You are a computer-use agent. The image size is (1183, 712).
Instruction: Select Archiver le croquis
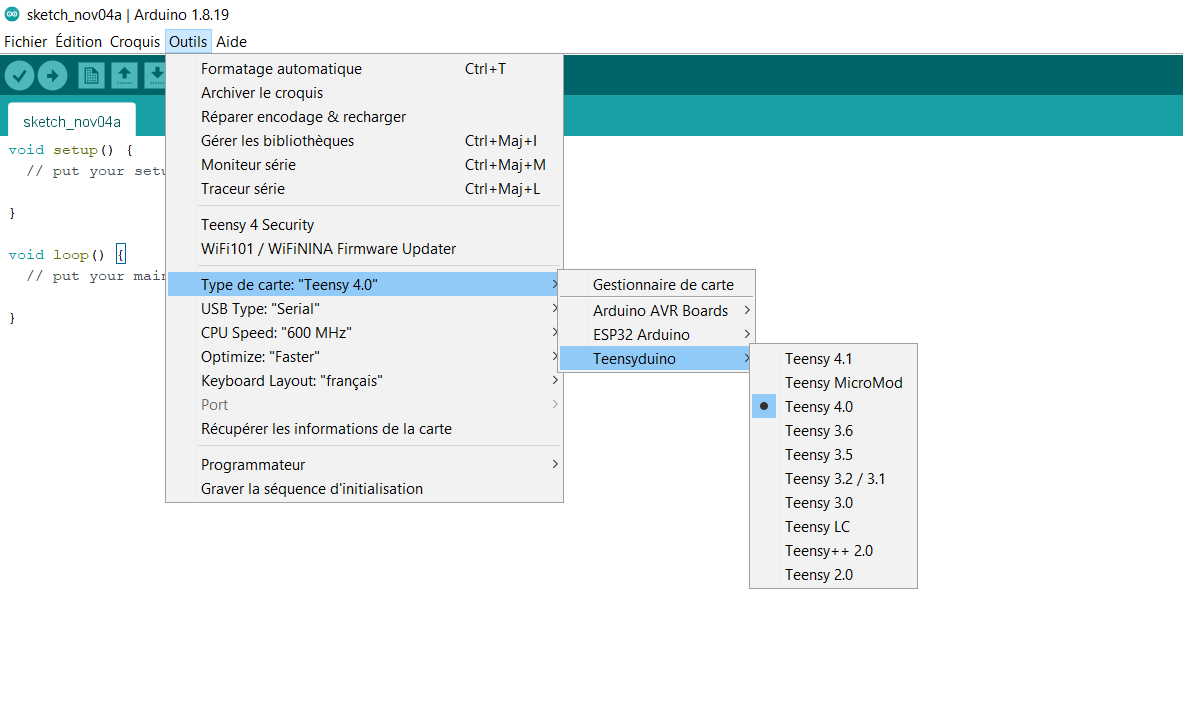[x=364, y=93]
